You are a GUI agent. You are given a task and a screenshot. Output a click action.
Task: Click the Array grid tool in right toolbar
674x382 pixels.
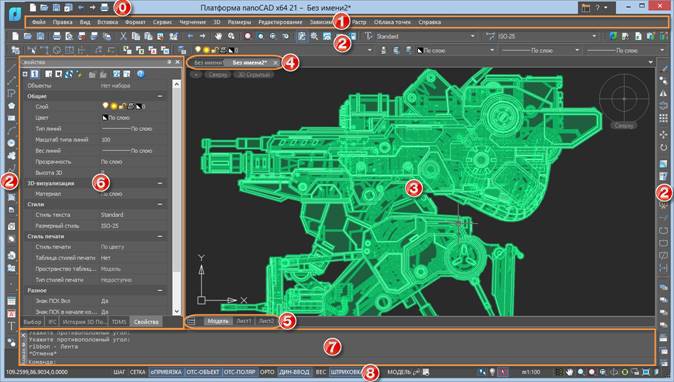[664, 118]
